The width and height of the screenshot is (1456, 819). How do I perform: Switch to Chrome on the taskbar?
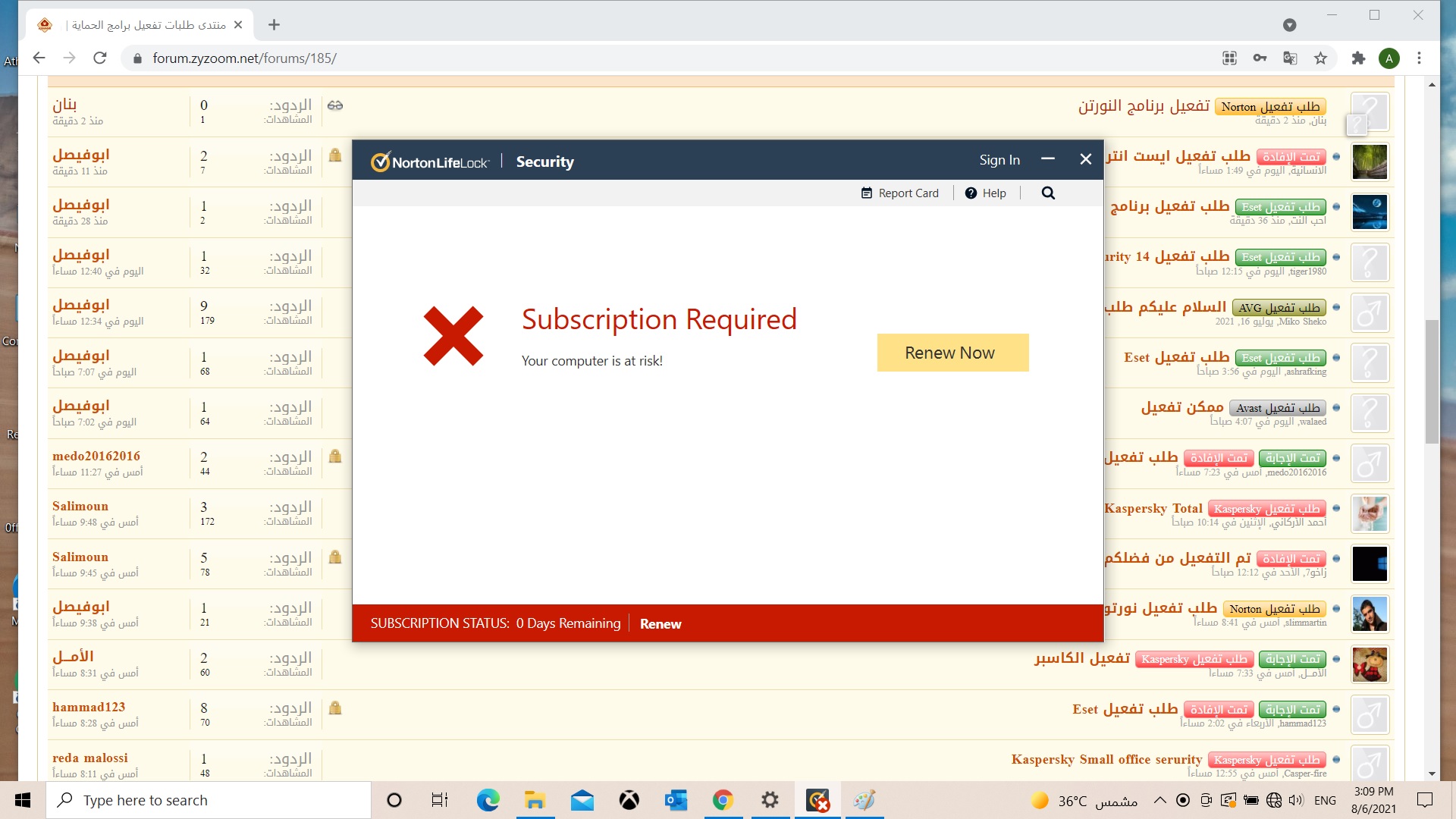pos(723,800)
